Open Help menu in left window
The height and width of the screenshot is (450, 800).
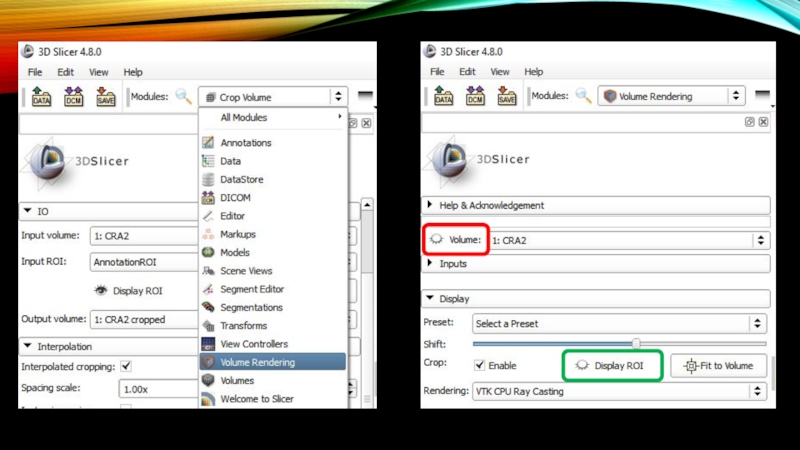click(x=133, y=72)
